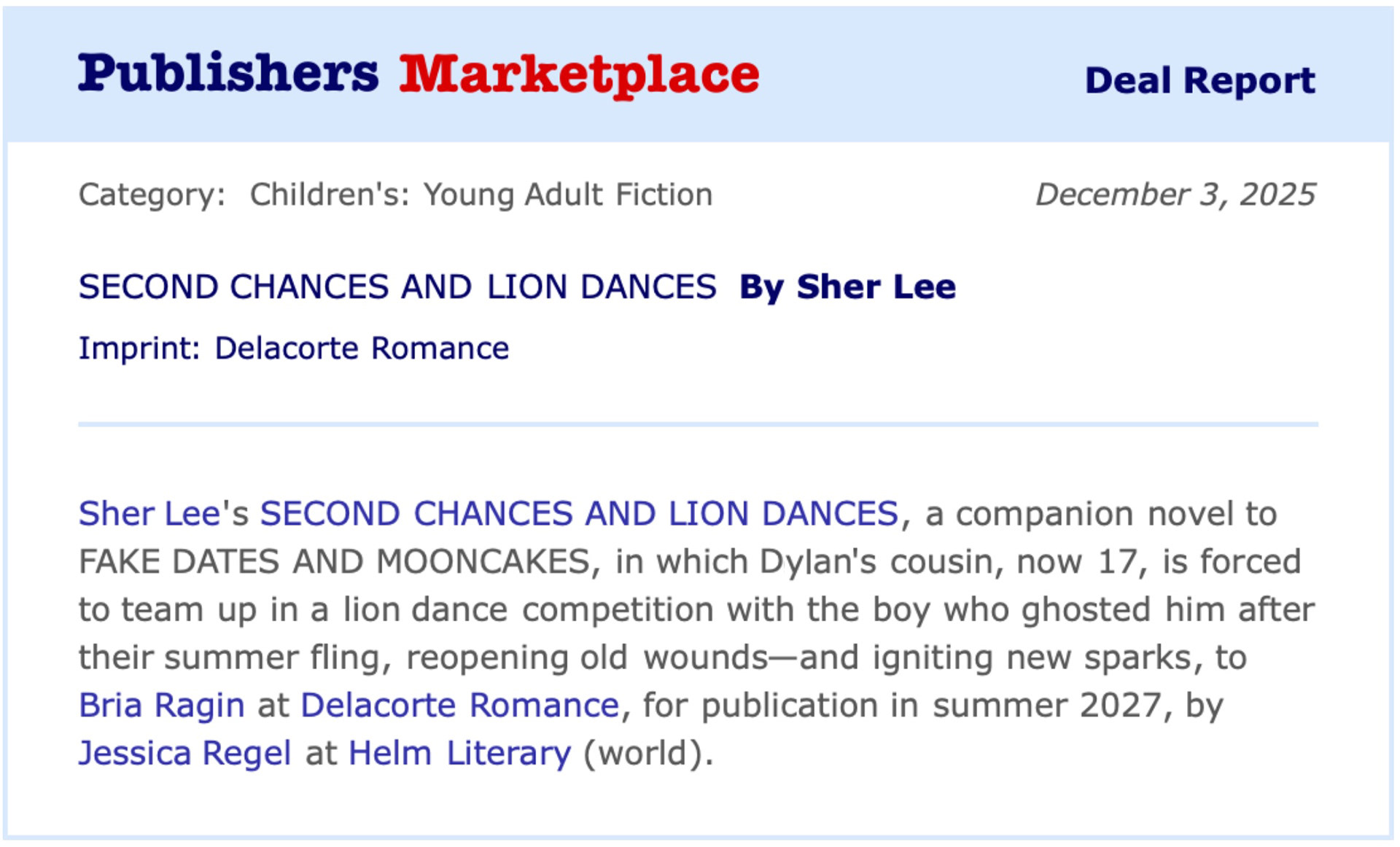Click the December 3, 2025 date
The width and height of the screenshot is (1400, 847).
(1175, 195)
